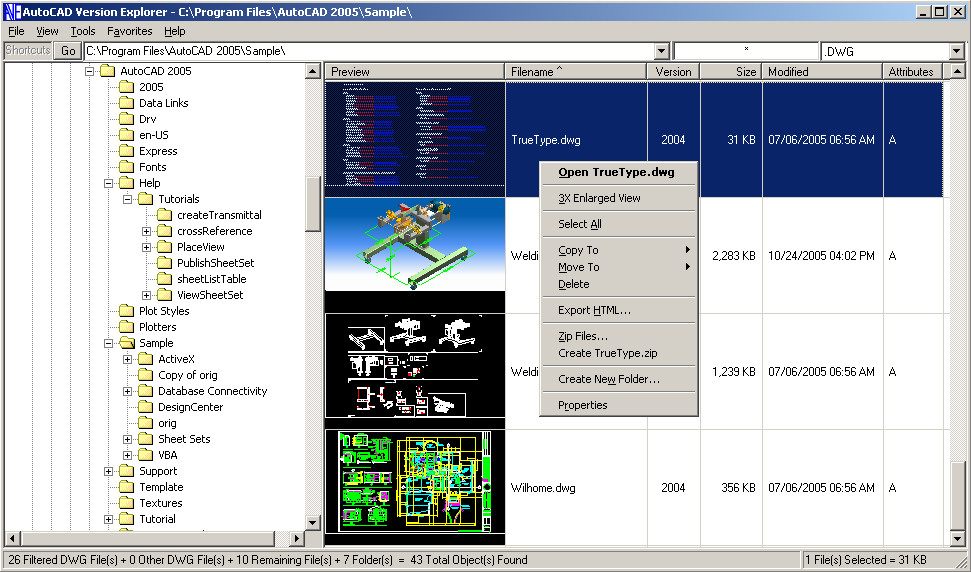Click the createTransmittal folder icon
This screenshot has height=572, width=971.
(165, 215)
